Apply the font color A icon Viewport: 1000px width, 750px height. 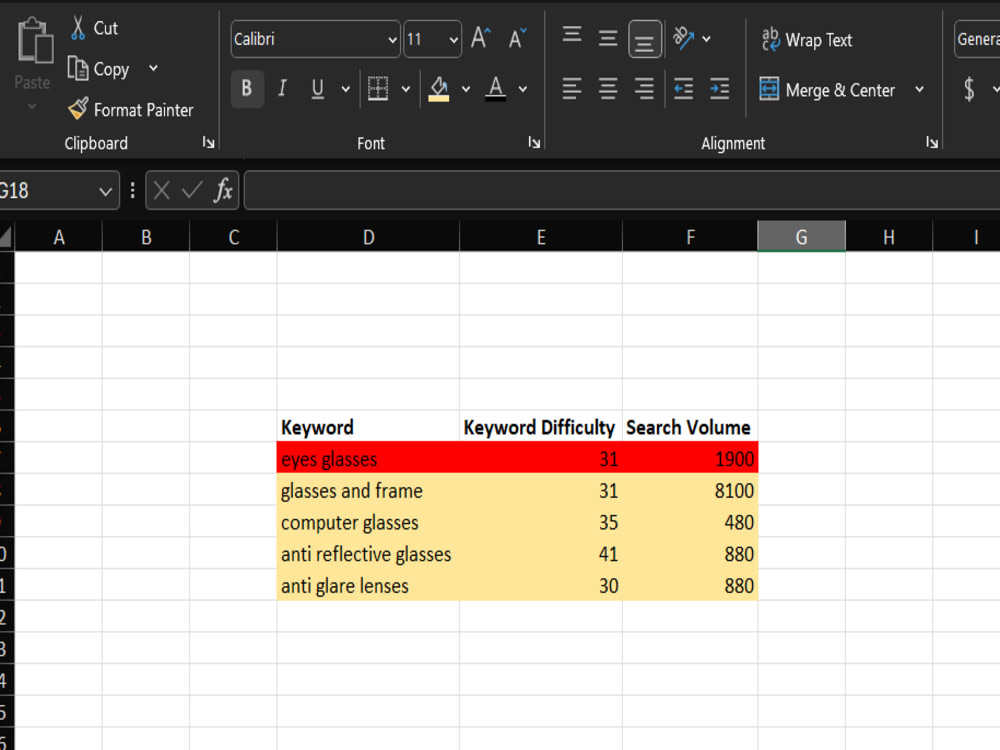pyautogui.click(x=496, y=88)
